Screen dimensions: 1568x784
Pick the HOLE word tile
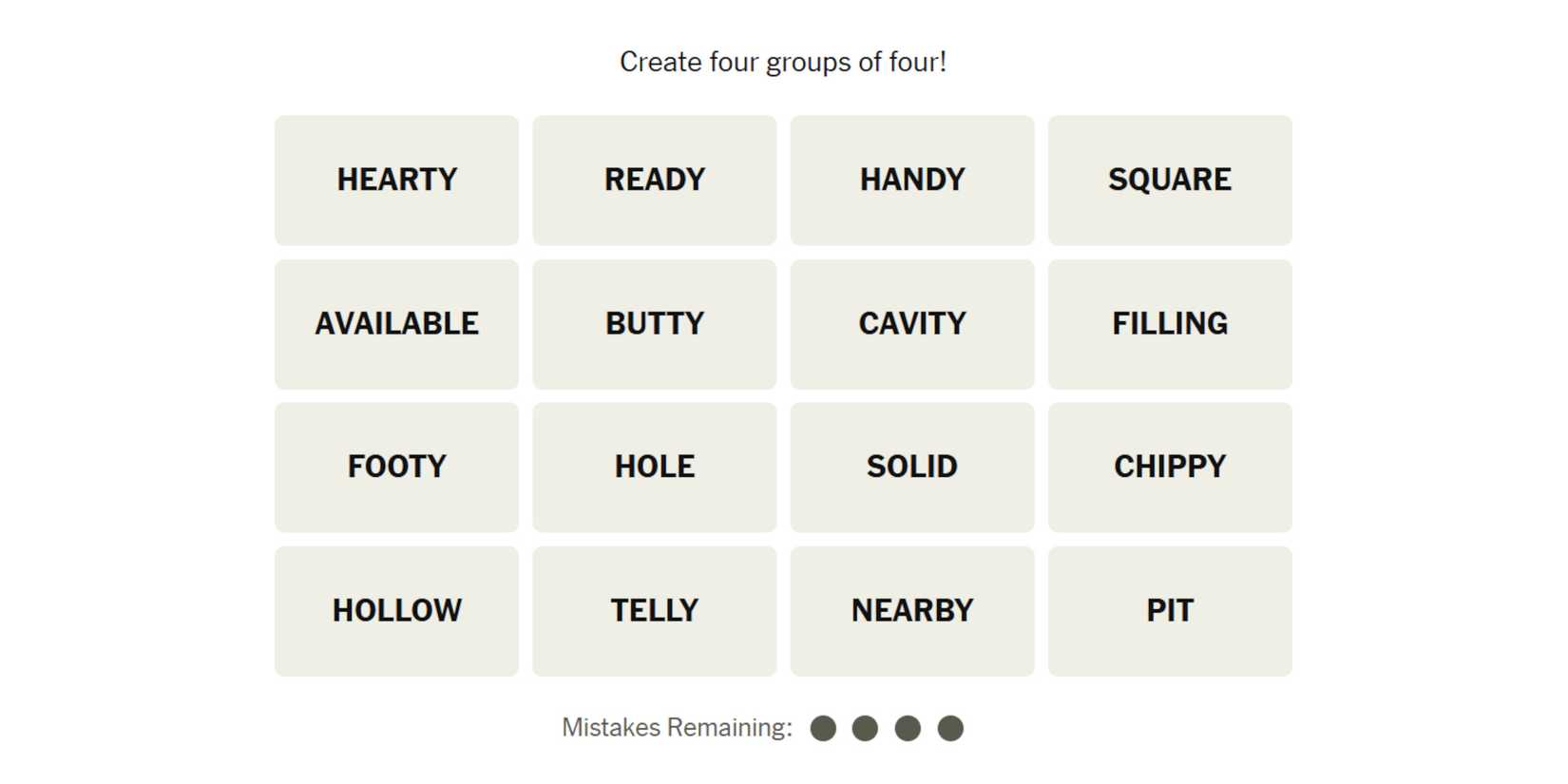654,467
